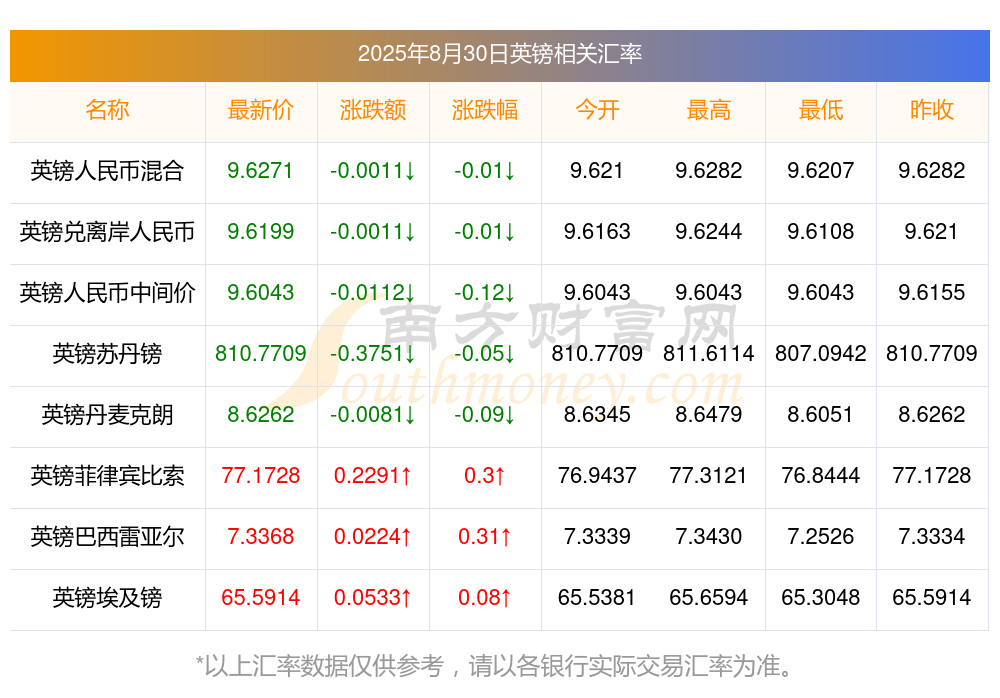Click opening value 9.6163
Image resolution: width=1000 pixels, height=698 pixels.
pyautogui.click(x=597, y=232)
